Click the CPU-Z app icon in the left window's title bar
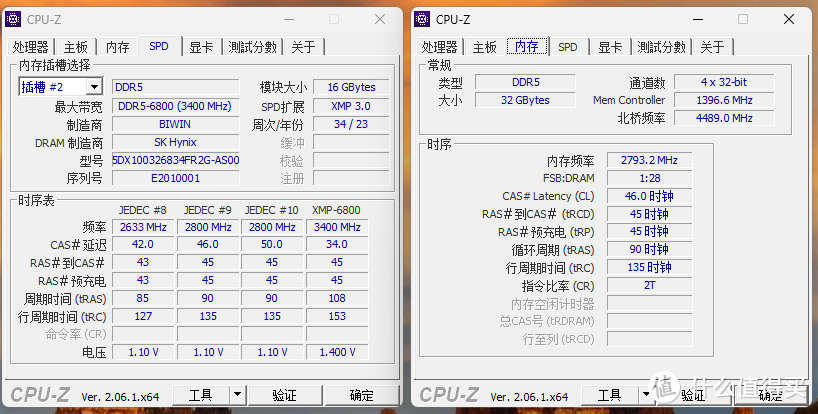Image resolution: width=818 pixels, height=414 pixels. (13, 19)
